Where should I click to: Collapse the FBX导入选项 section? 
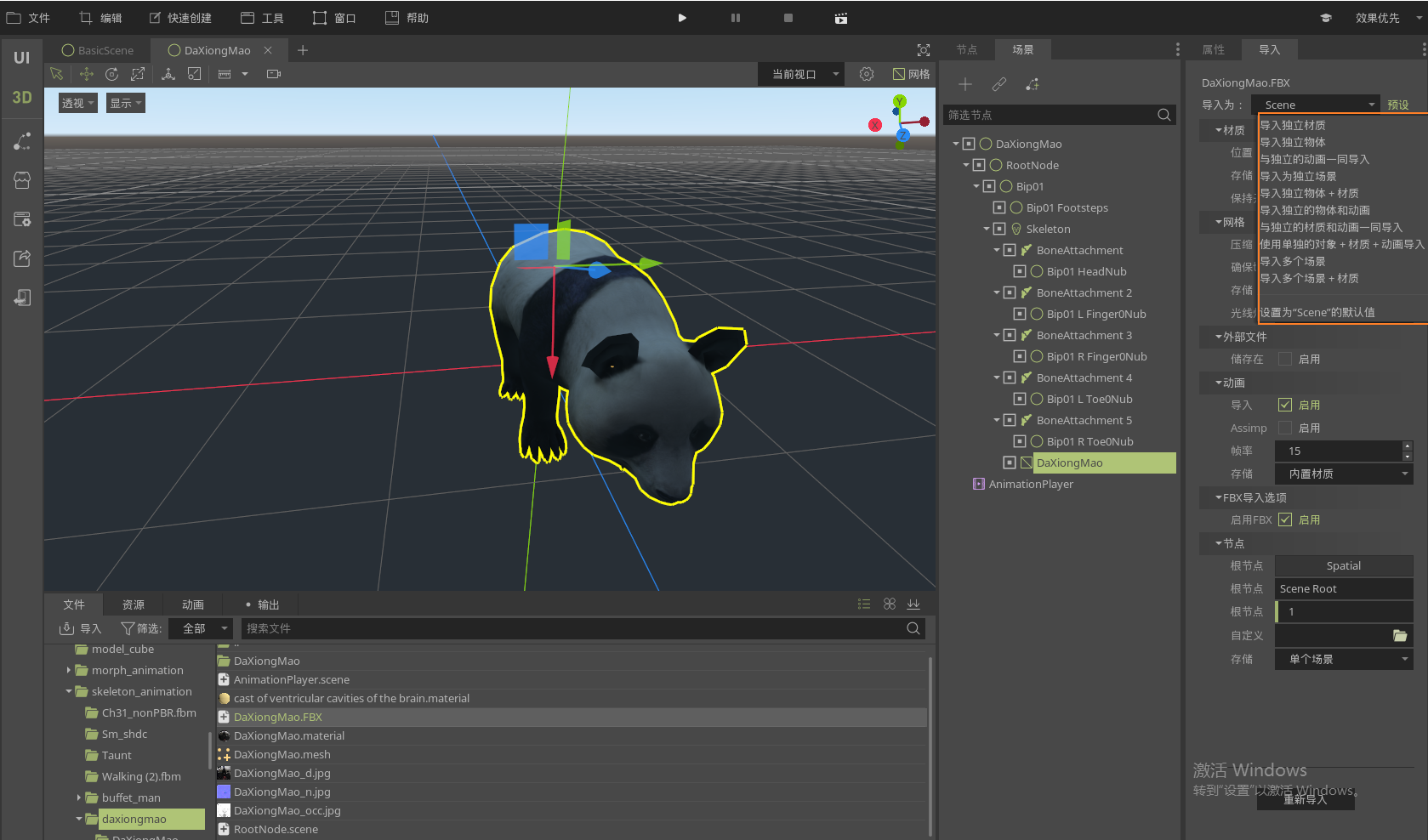pos(1219,497)
